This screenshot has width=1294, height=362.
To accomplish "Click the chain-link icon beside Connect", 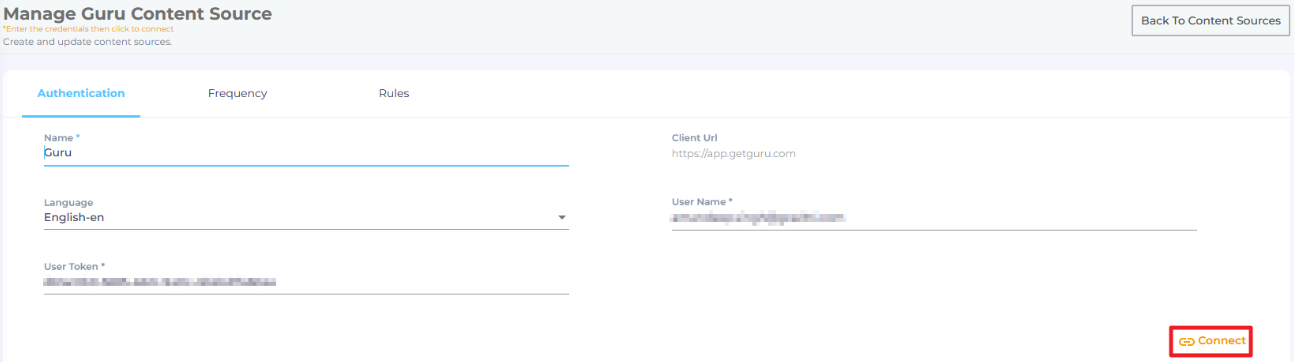I will (x=1187, y=342).
